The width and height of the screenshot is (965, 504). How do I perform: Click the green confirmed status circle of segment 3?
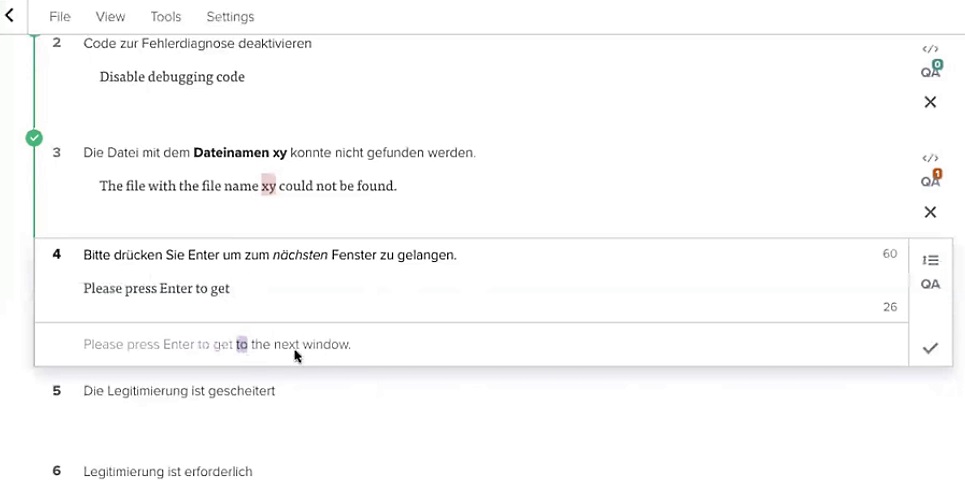(34, 138)
